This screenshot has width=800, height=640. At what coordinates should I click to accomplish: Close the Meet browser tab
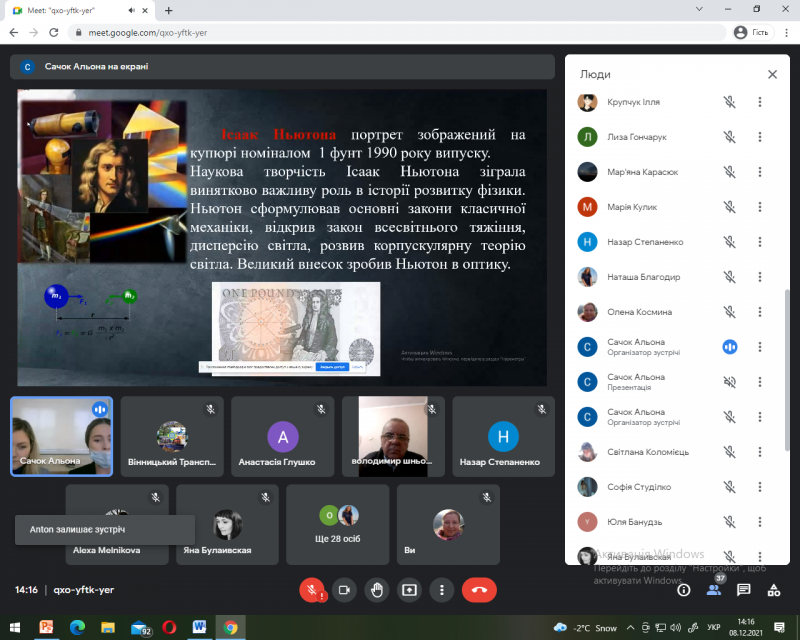(145, 10)
